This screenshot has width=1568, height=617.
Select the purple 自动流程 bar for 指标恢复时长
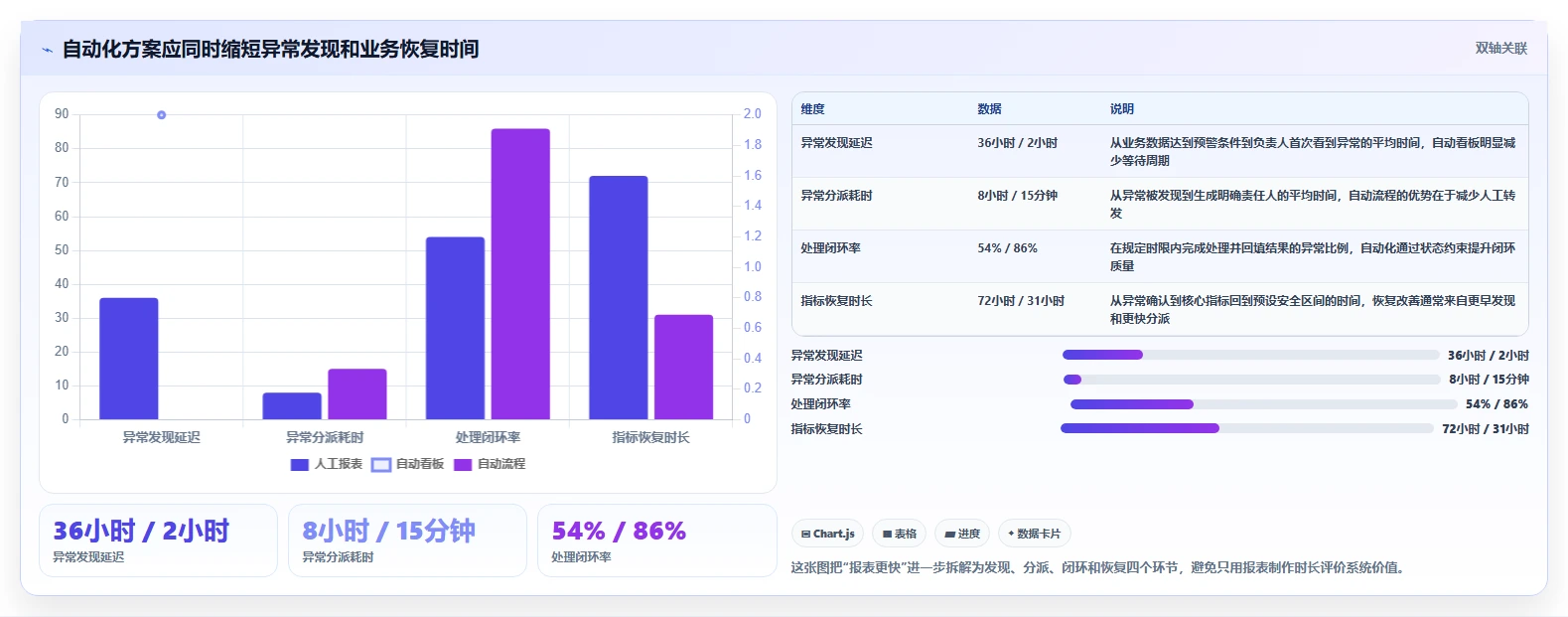point(683,367)
